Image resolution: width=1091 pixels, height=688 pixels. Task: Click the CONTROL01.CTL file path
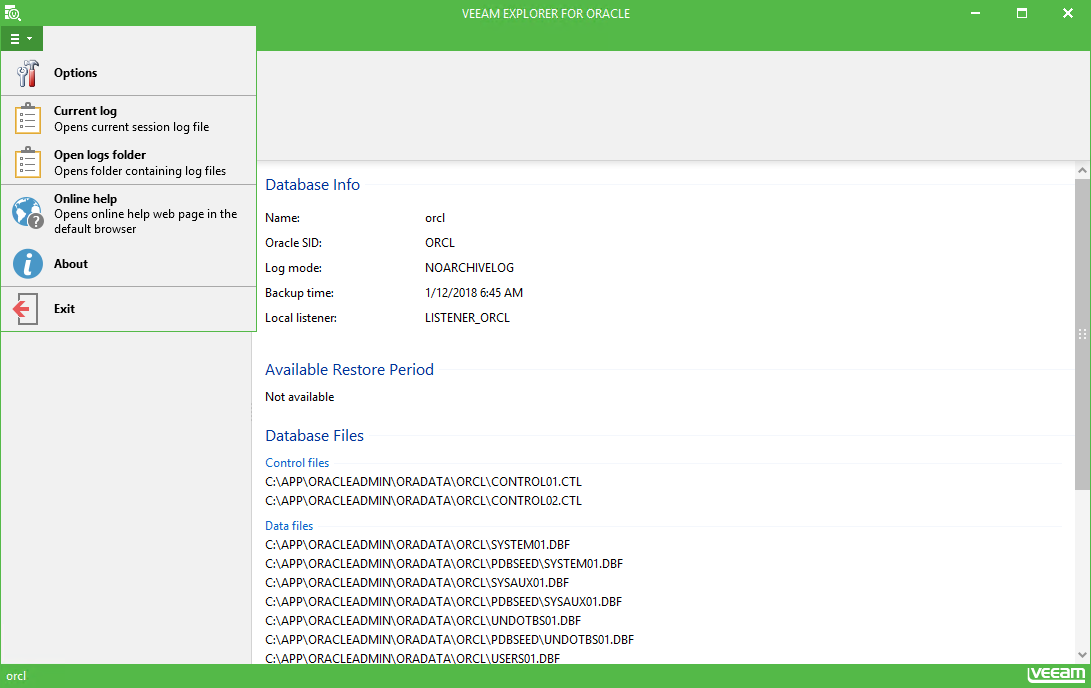[424, 482]
